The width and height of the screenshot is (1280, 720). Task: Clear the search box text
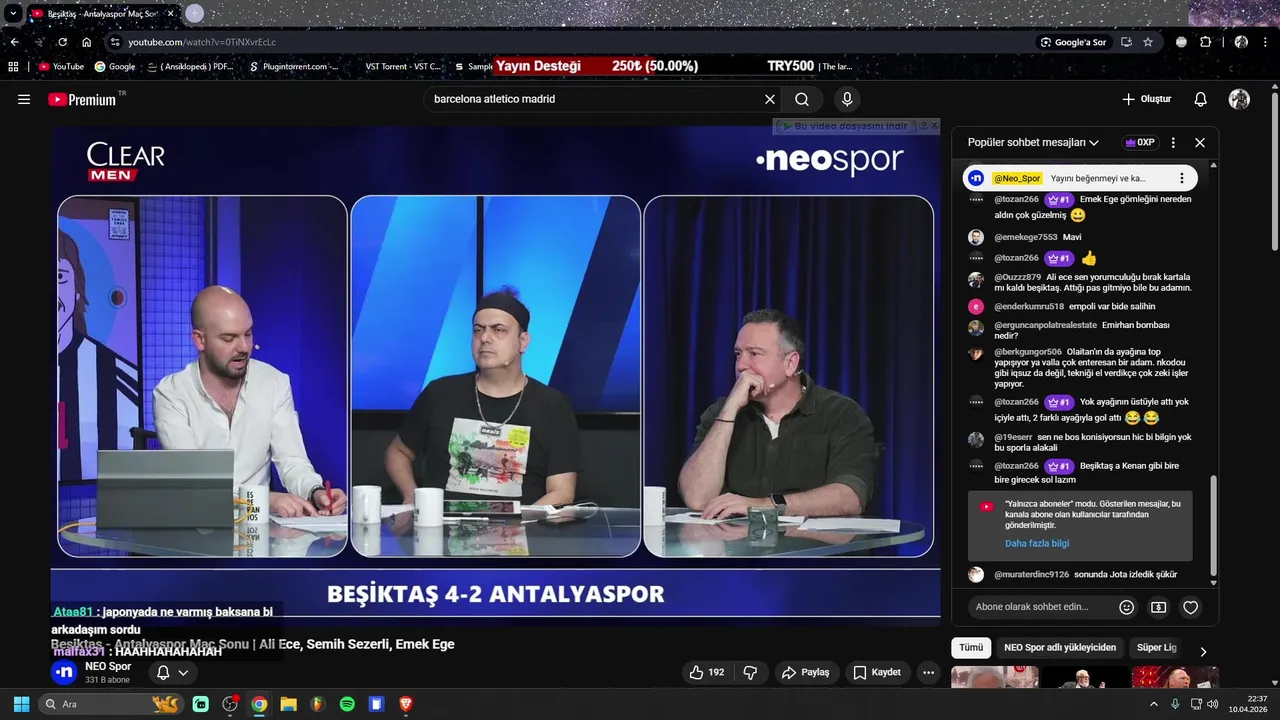point(770,99)
